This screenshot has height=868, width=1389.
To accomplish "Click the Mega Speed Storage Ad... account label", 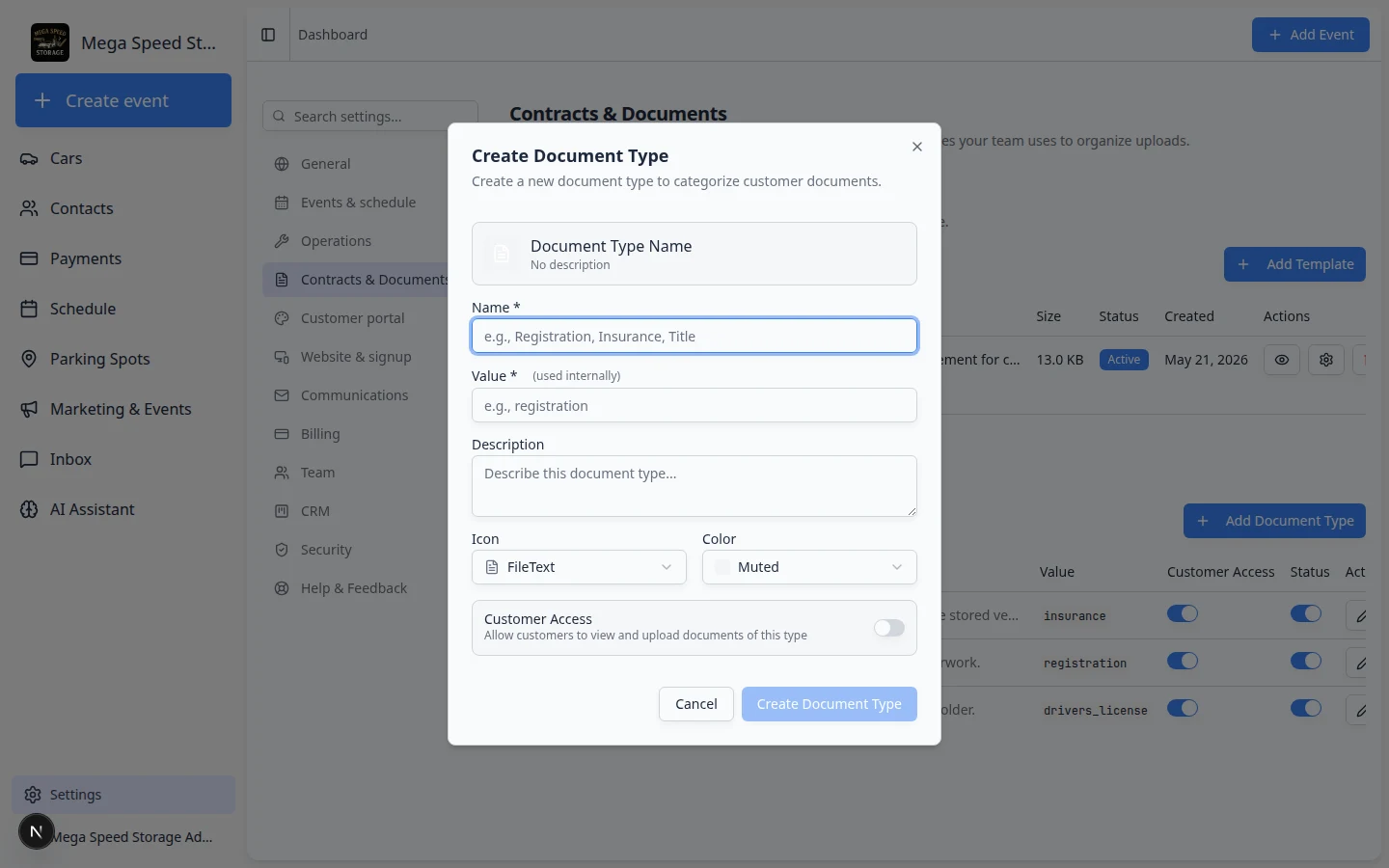I will point(133,837).
